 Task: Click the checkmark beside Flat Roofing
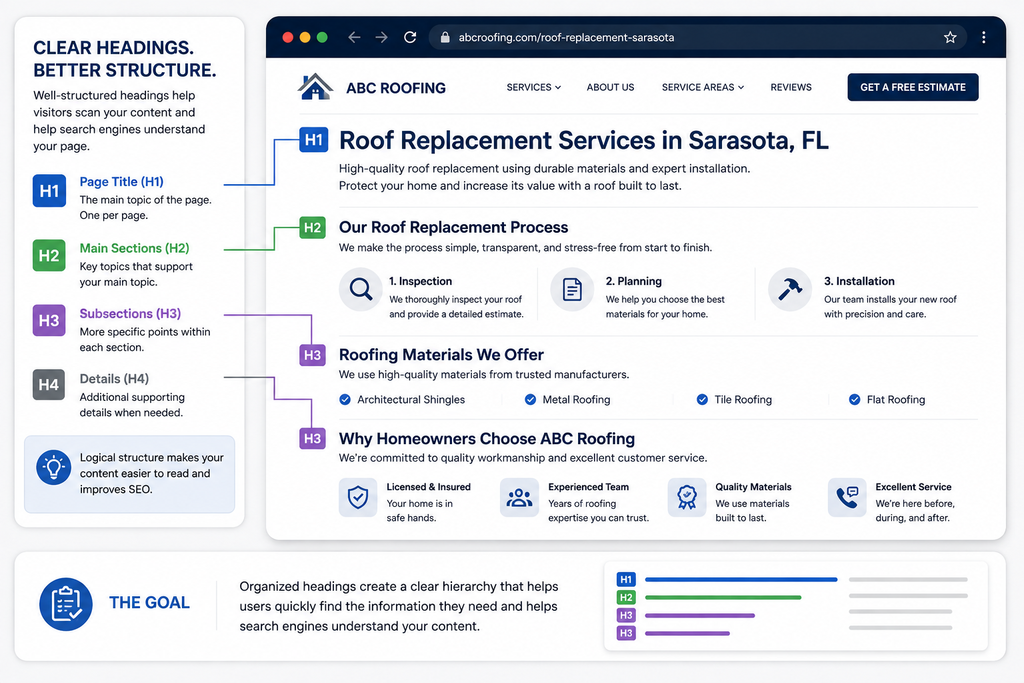click(854, 400)
